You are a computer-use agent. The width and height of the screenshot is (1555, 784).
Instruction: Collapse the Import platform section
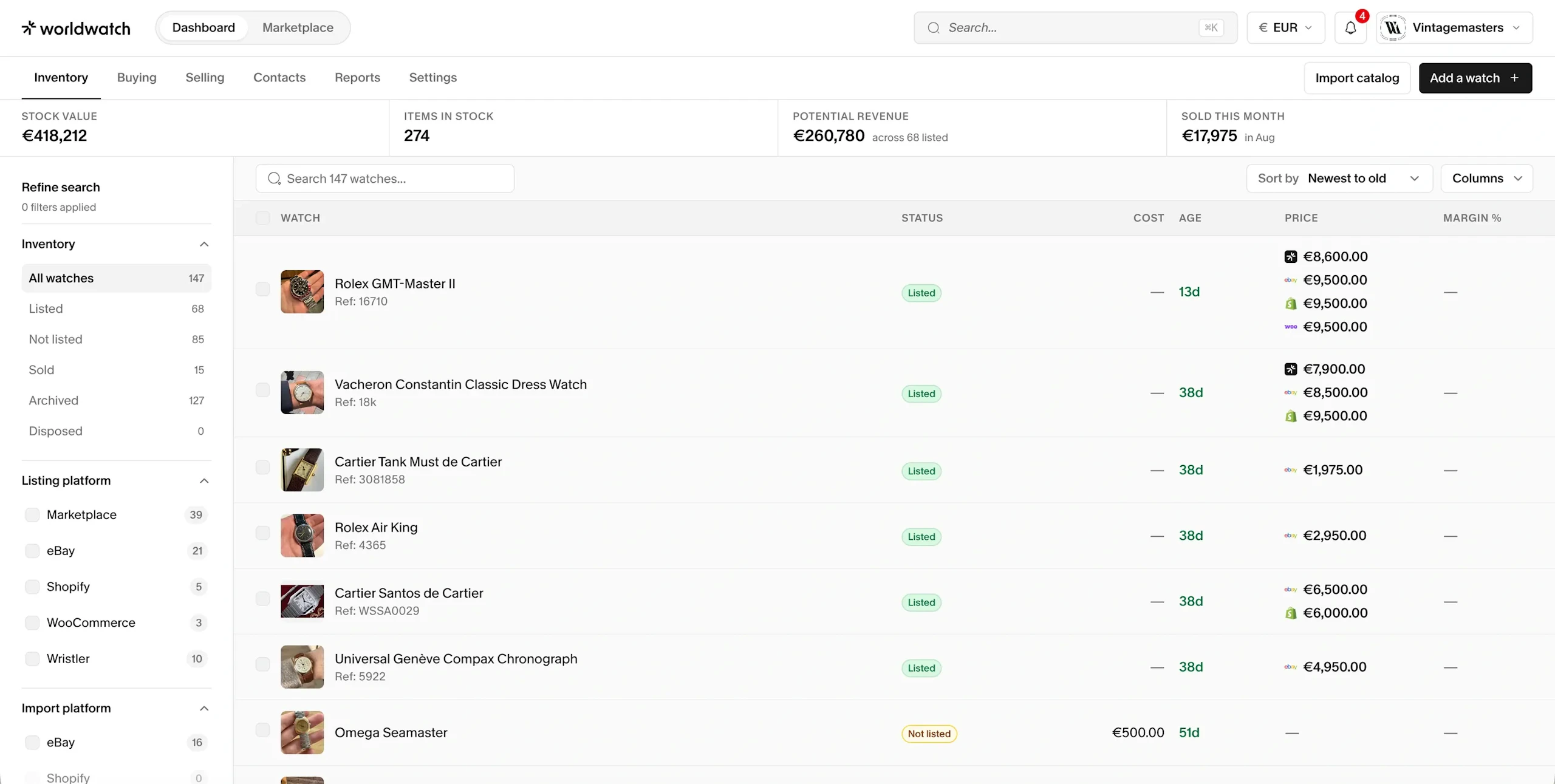pyautogui.click(x=204, y=709)
